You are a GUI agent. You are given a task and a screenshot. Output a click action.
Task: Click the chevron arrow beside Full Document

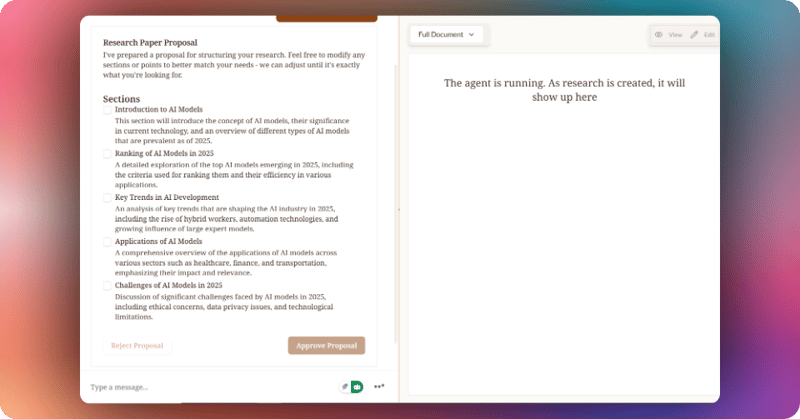(x=472, y=35)
